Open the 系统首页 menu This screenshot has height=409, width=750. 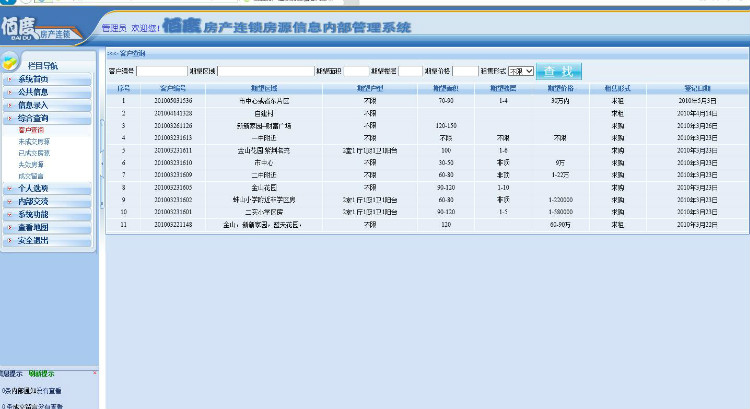tap(47, 79)
